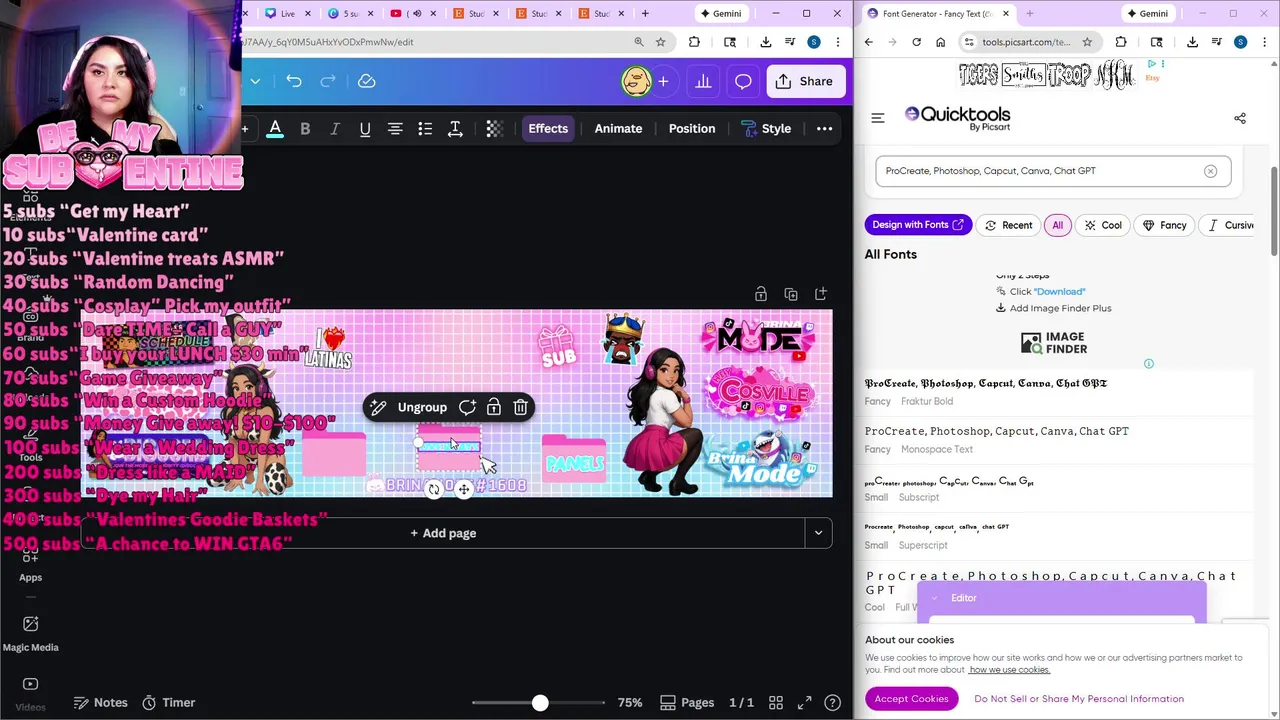
Task: Expand the dropdown chevron beside undo
Action: coord(255,81)
